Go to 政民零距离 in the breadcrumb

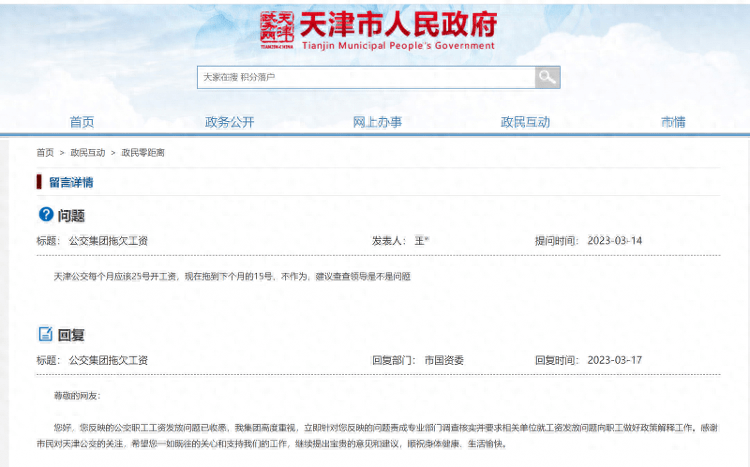click(143, 153)
